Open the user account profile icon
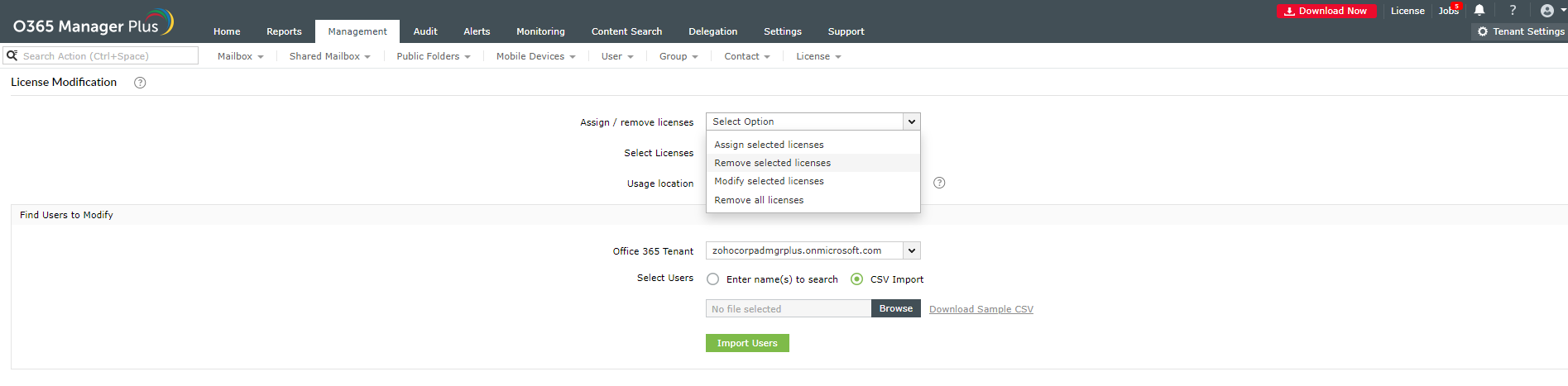Screen dimensions: 1568x386 1547,11
